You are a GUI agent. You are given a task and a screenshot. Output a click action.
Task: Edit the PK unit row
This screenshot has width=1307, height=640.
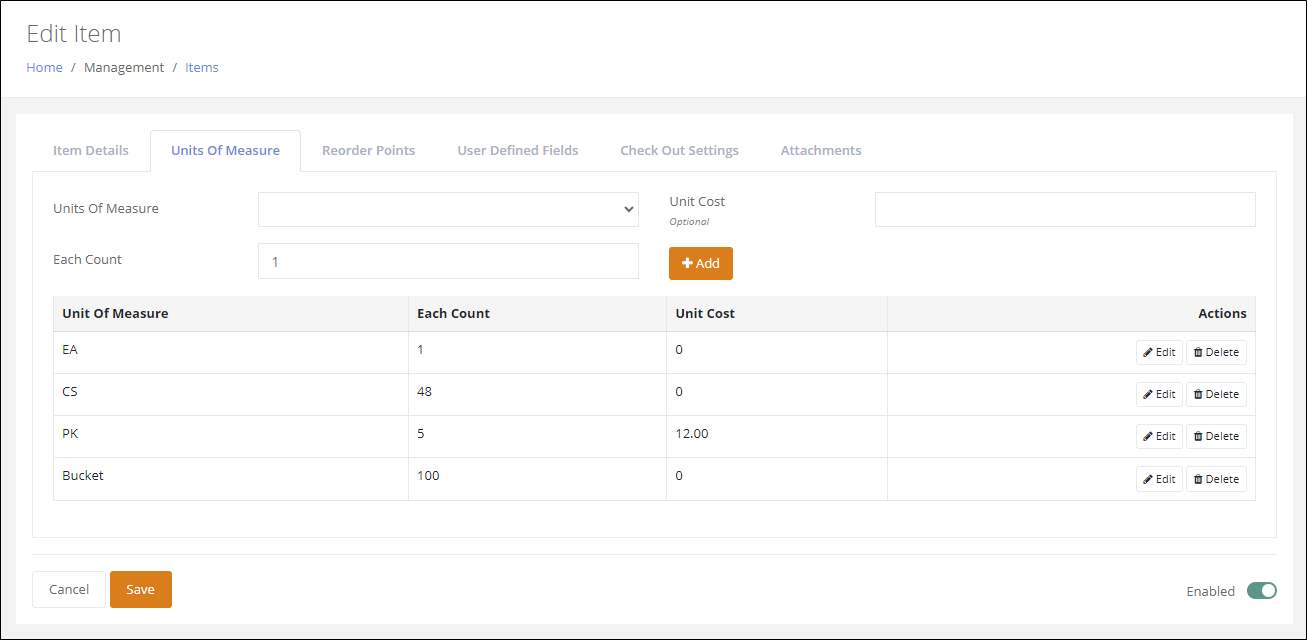click(x=1159, y=436)
